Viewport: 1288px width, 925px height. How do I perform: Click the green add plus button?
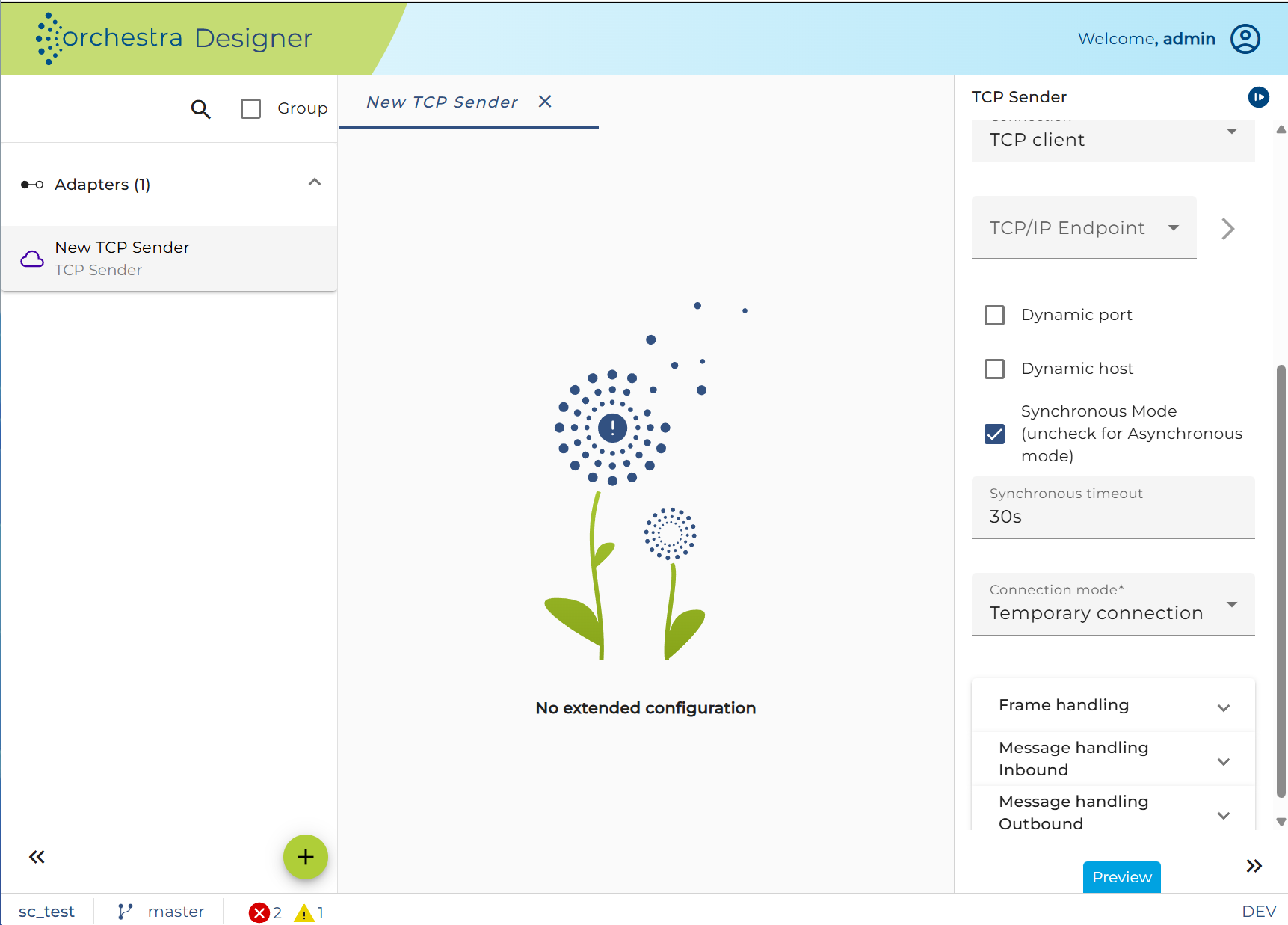305,857
